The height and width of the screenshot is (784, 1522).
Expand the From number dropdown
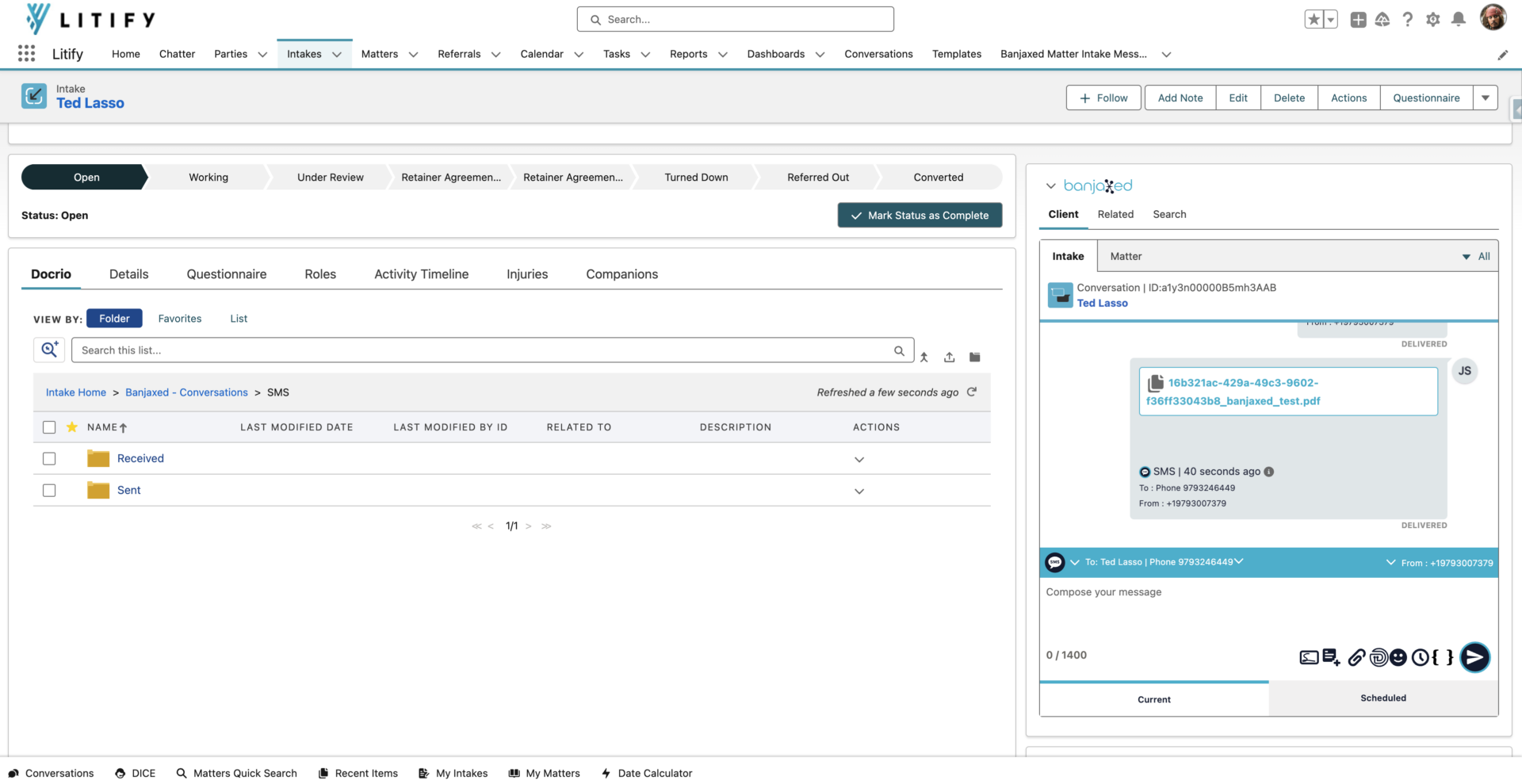[1390, 562]
